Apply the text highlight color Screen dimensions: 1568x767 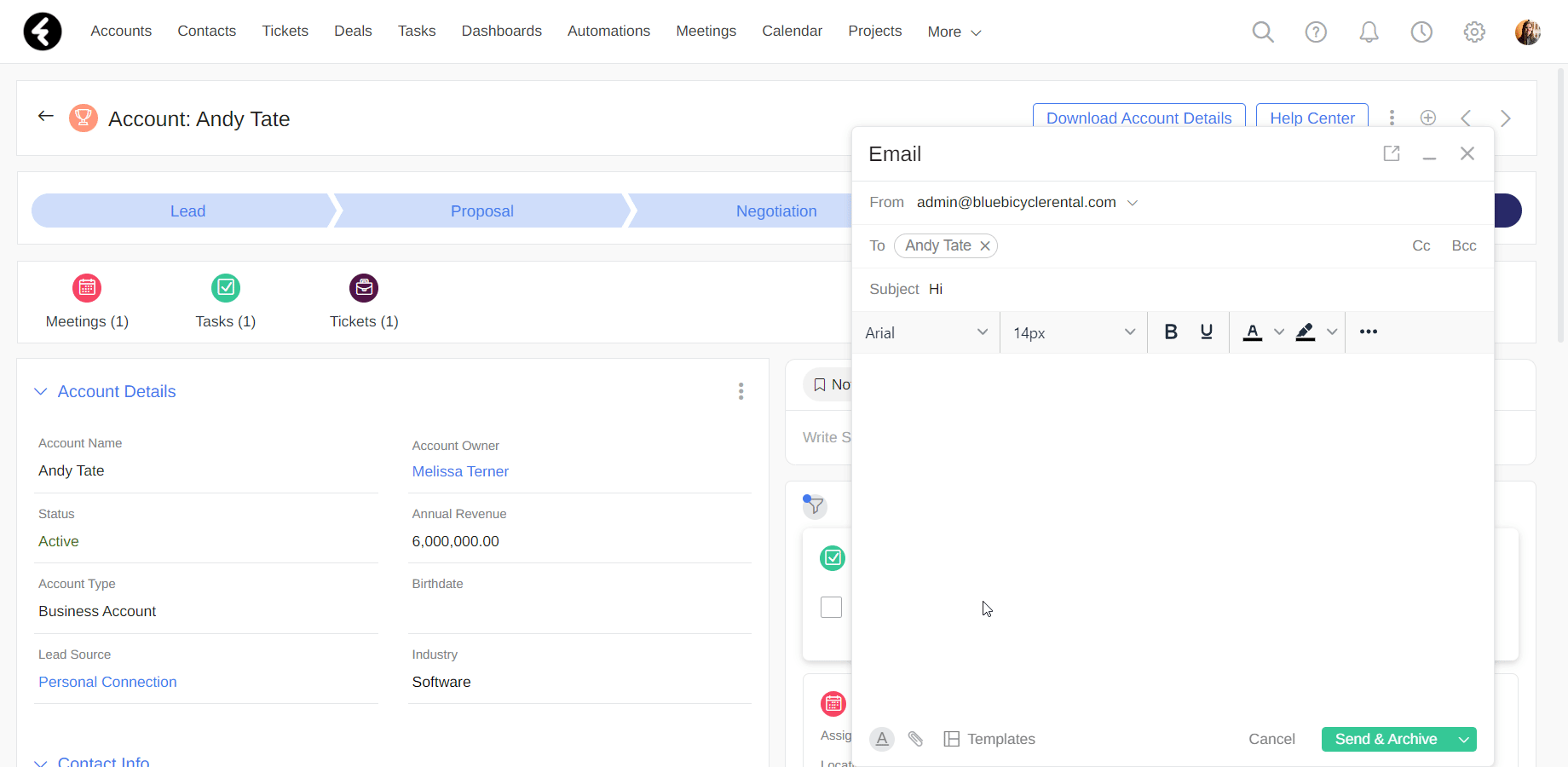click(1306, 332)
